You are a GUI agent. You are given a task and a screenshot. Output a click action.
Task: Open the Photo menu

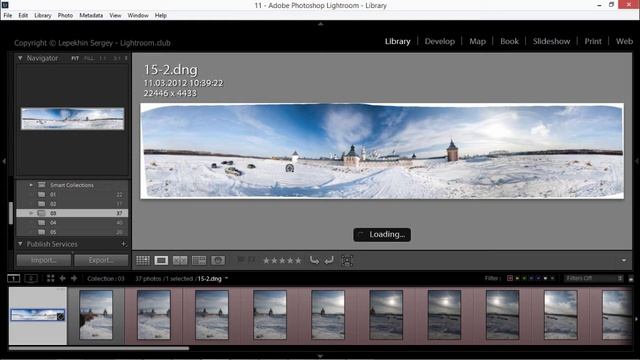[x=65, y=16]
